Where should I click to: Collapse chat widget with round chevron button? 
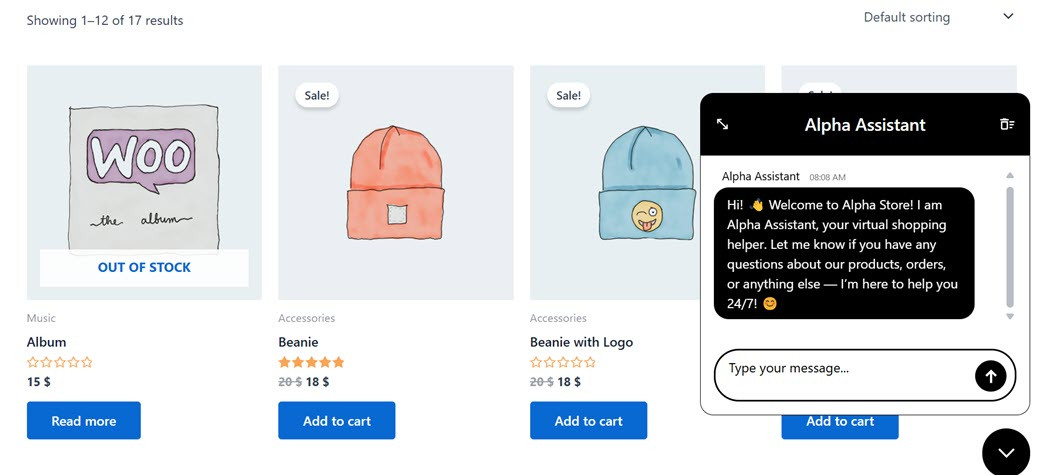[x=1005, y=452]
